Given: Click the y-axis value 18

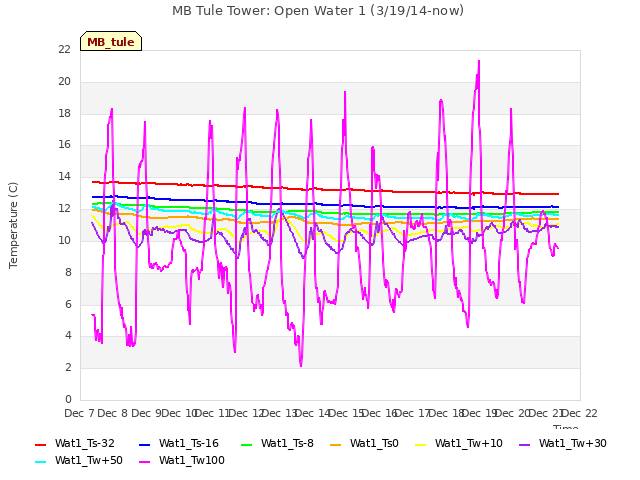Looking at the screenshot, I should 64,113.
